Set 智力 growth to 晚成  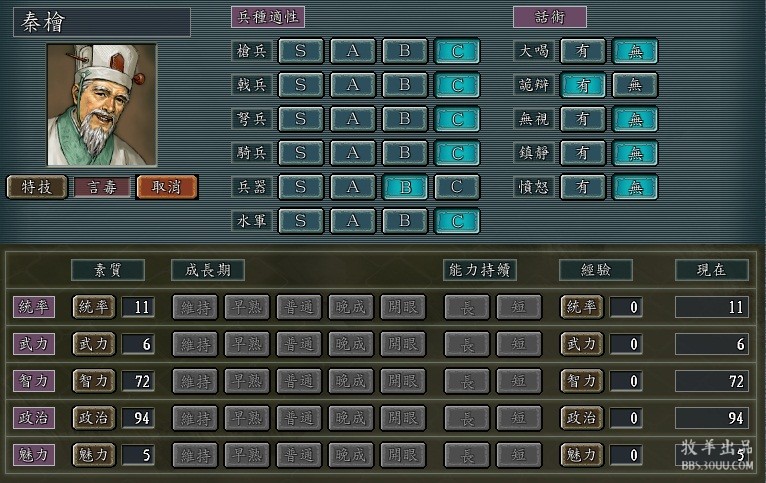pos(351,381)
